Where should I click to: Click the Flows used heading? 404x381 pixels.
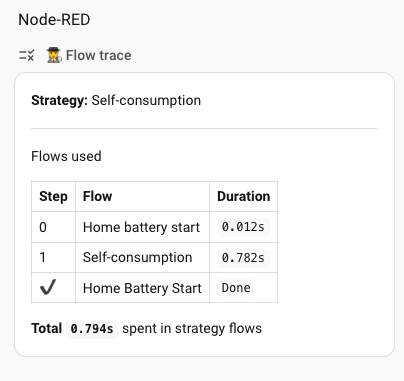[x=66, y=156]
